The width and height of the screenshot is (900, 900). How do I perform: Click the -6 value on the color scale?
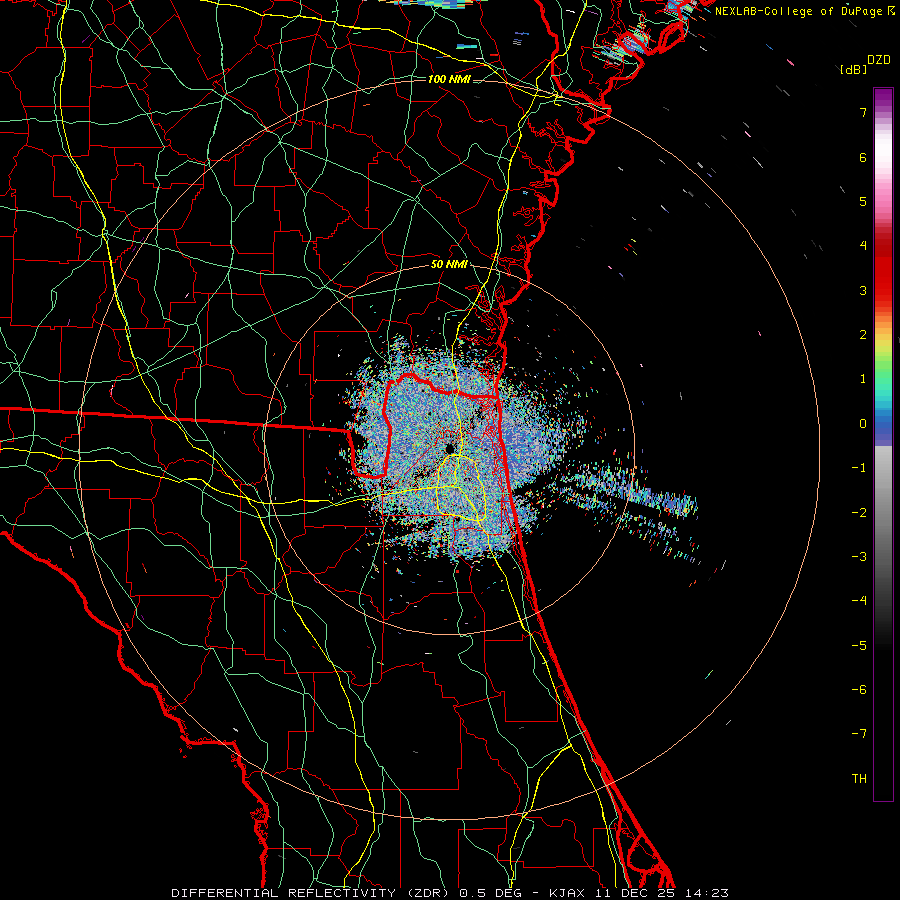coord(859,689)
